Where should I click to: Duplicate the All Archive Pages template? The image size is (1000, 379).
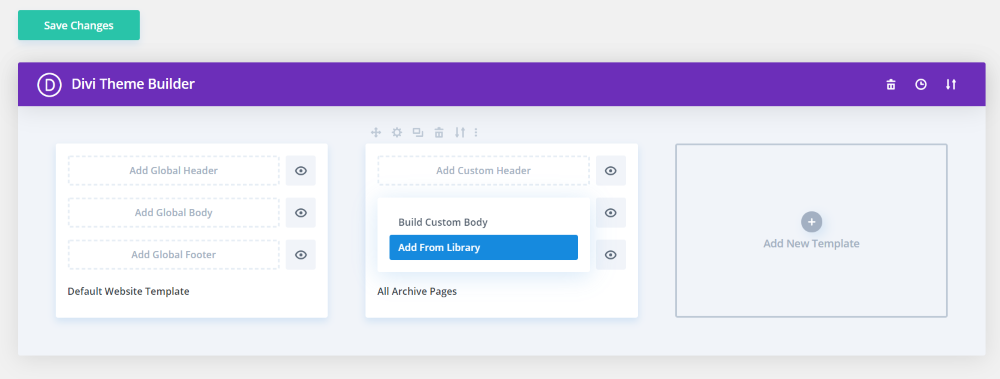click(x=418, y=132)
